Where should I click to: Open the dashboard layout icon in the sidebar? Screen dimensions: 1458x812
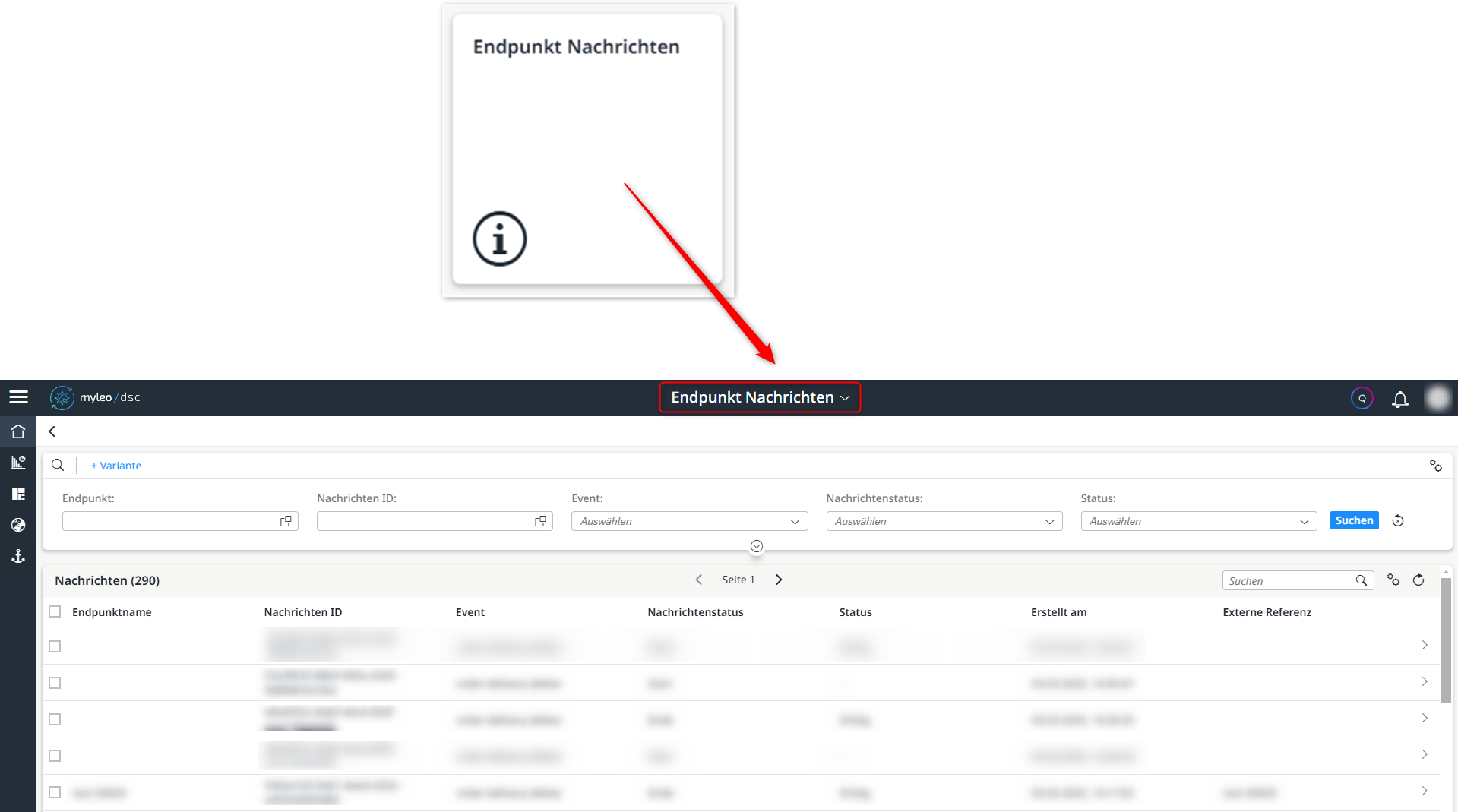point(17,494)
